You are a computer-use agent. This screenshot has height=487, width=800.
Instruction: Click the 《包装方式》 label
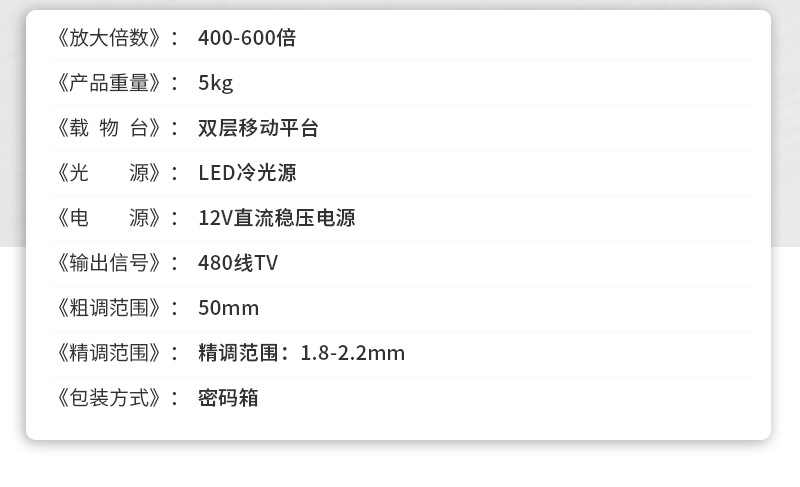[108, 398]
